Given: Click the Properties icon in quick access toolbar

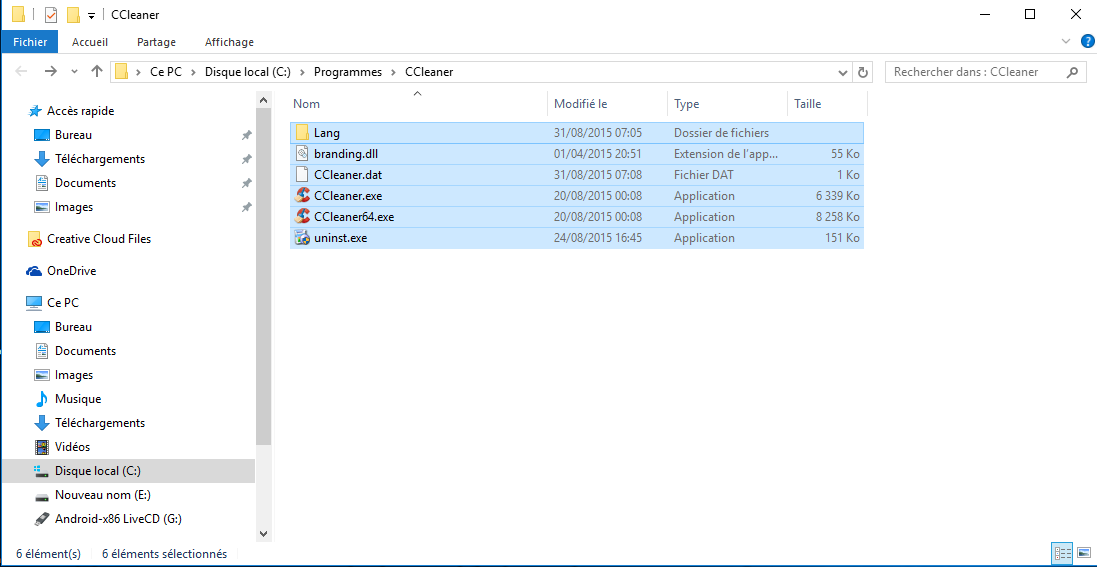Looking at the screenshot, I should pyautogui.click(x=51, y=15).
